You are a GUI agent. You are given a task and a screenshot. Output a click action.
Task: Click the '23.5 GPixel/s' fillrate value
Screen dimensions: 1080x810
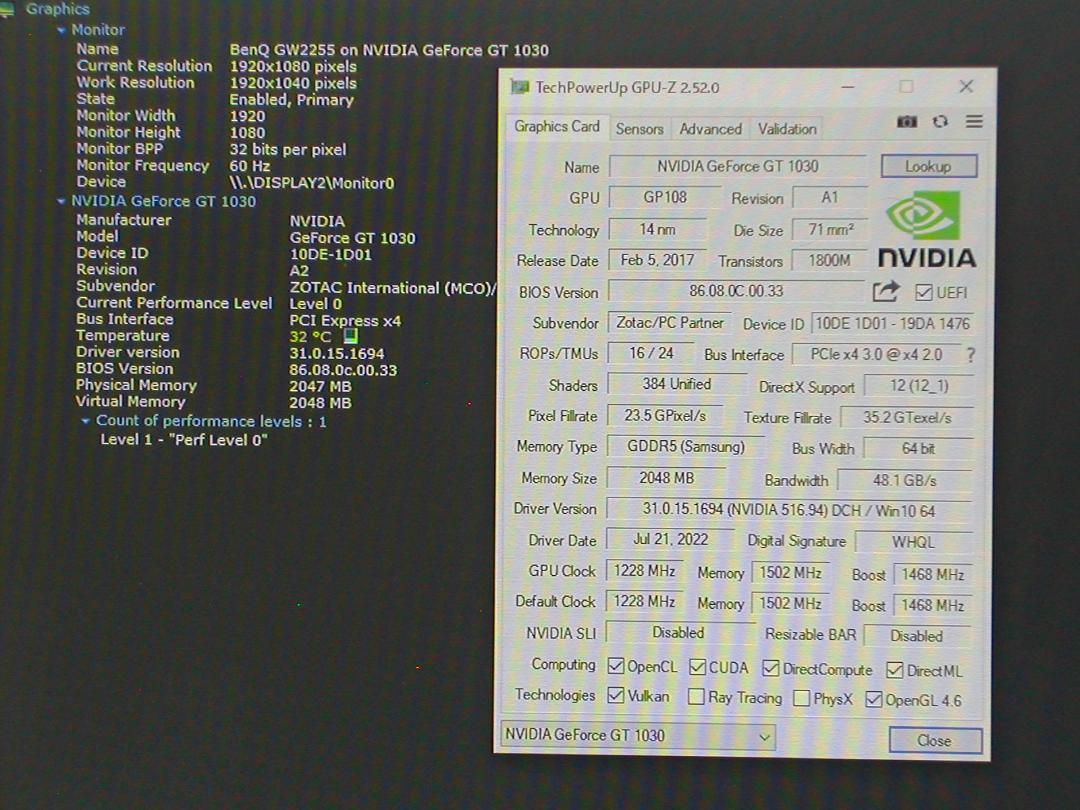[x=665, y=416]
